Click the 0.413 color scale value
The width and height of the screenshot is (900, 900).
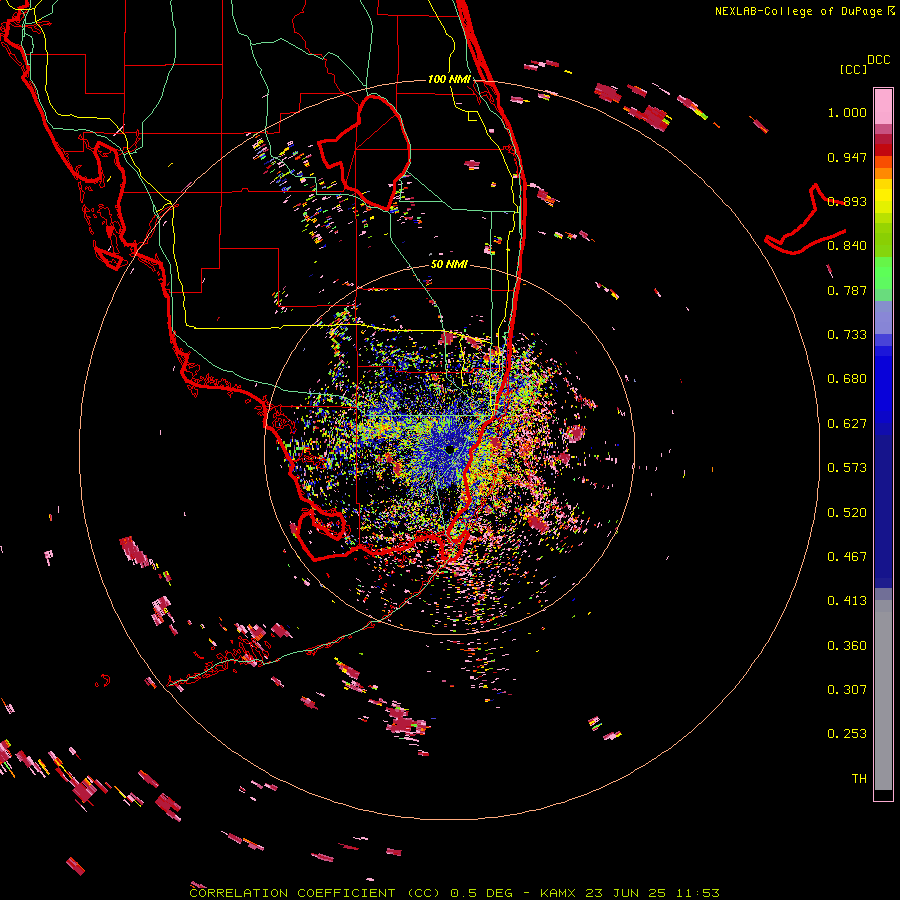(847, 601)
